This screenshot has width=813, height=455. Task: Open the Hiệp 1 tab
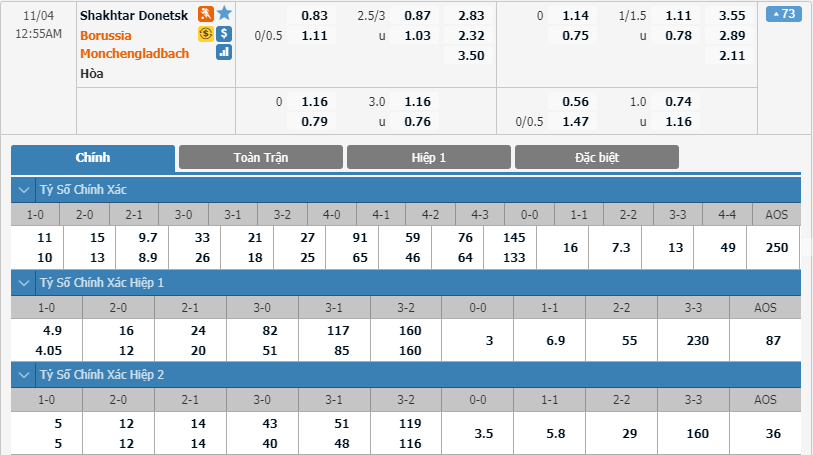[x=429, y=157]
